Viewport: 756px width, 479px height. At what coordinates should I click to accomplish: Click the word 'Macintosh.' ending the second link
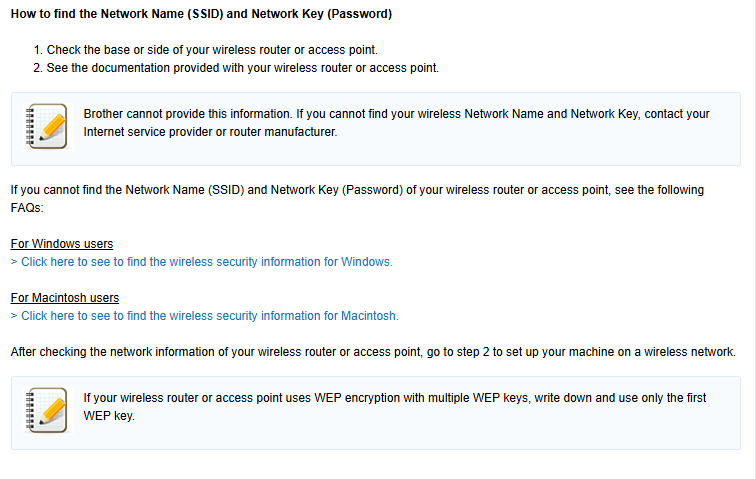[x=370, y=316]
